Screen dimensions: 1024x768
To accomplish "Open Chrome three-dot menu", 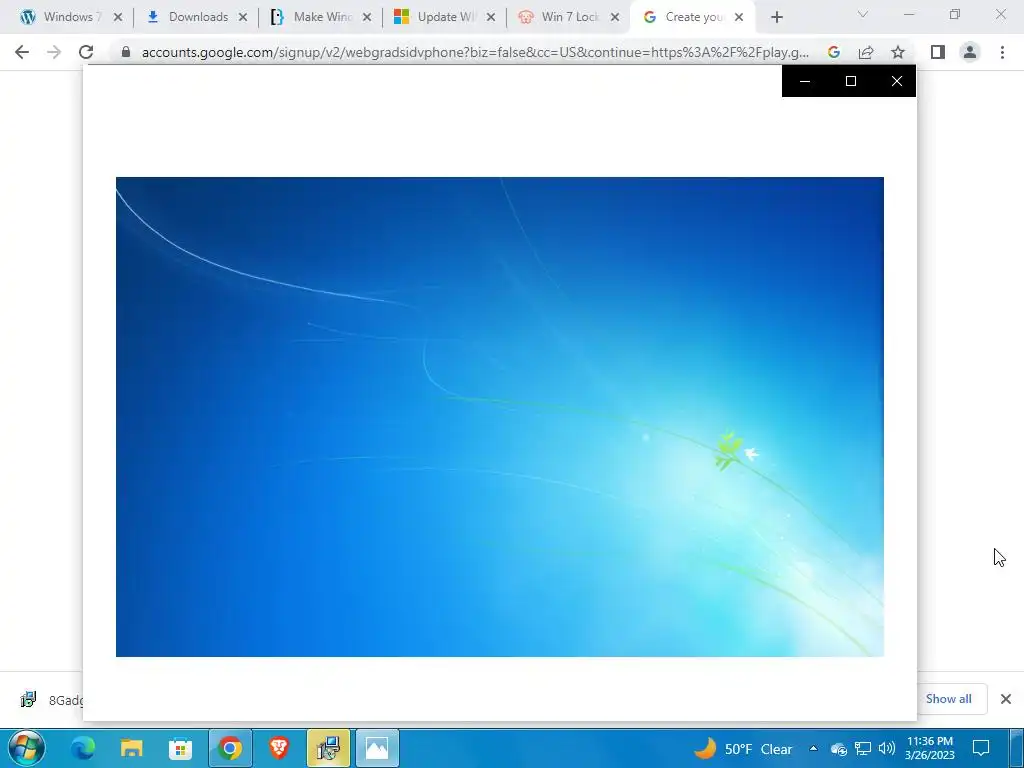I will point(1002,52).
